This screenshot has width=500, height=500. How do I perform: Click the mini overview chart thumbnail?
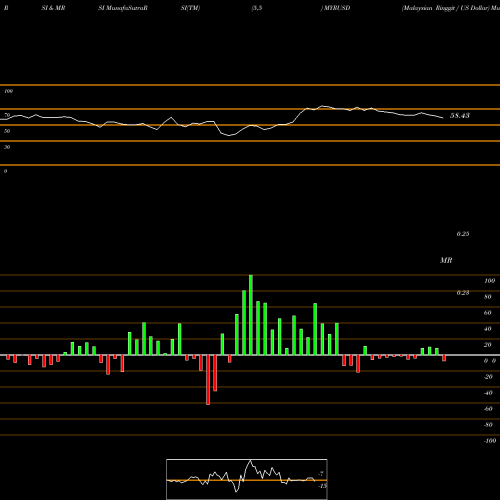click(247, 479)
